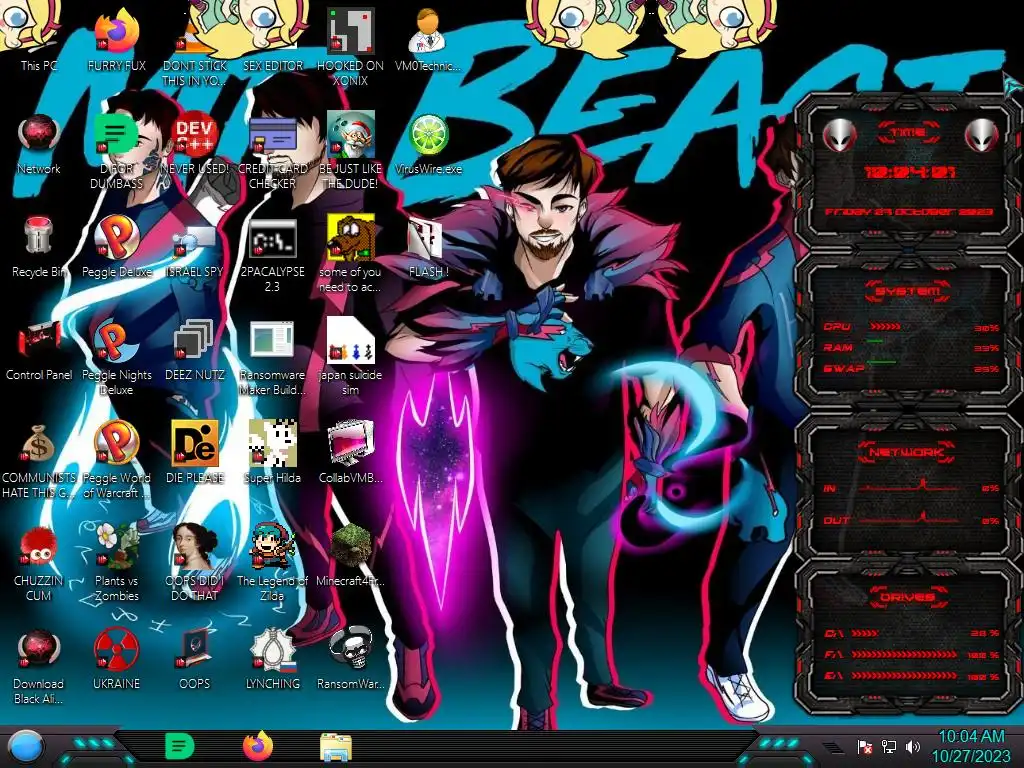Screen dimensions: 1024x768
Task: Click the NETWORK widget header
Action: (908, 452)
